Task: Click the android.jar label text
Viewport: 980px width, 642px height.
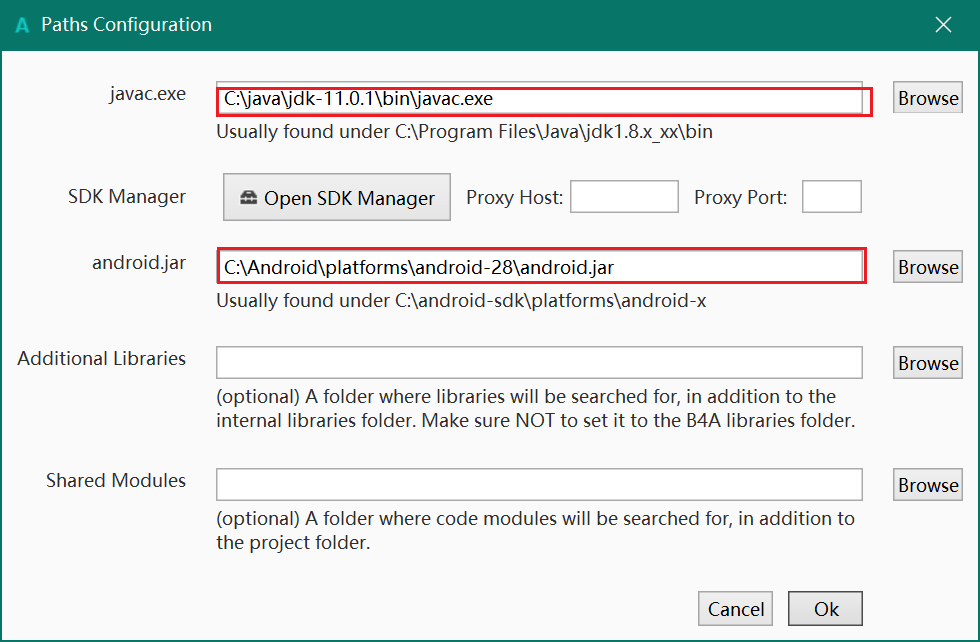Action: point(140,263)
